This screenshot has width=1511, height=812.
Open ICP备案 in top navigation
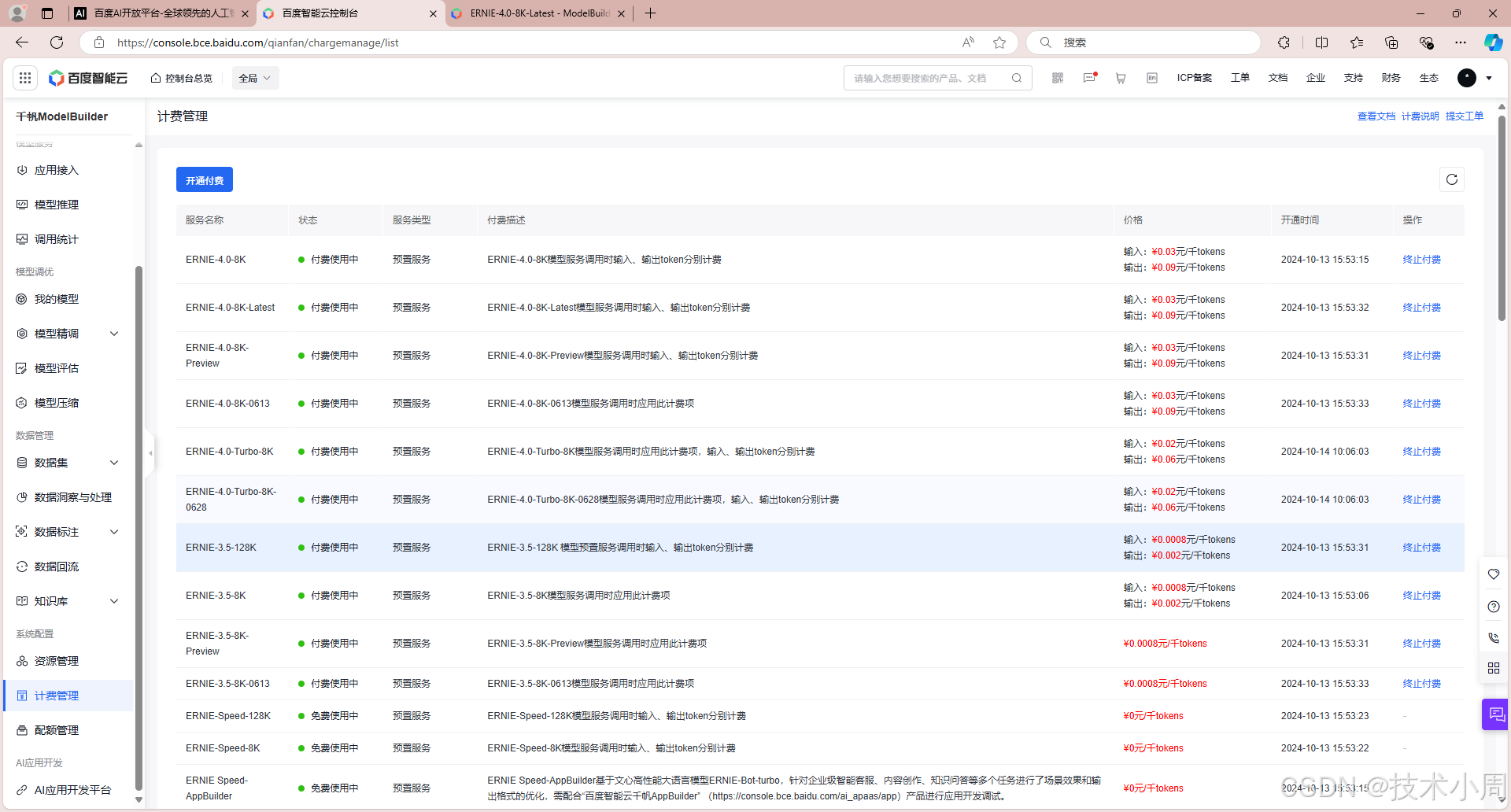click(x=1195, y=78)
